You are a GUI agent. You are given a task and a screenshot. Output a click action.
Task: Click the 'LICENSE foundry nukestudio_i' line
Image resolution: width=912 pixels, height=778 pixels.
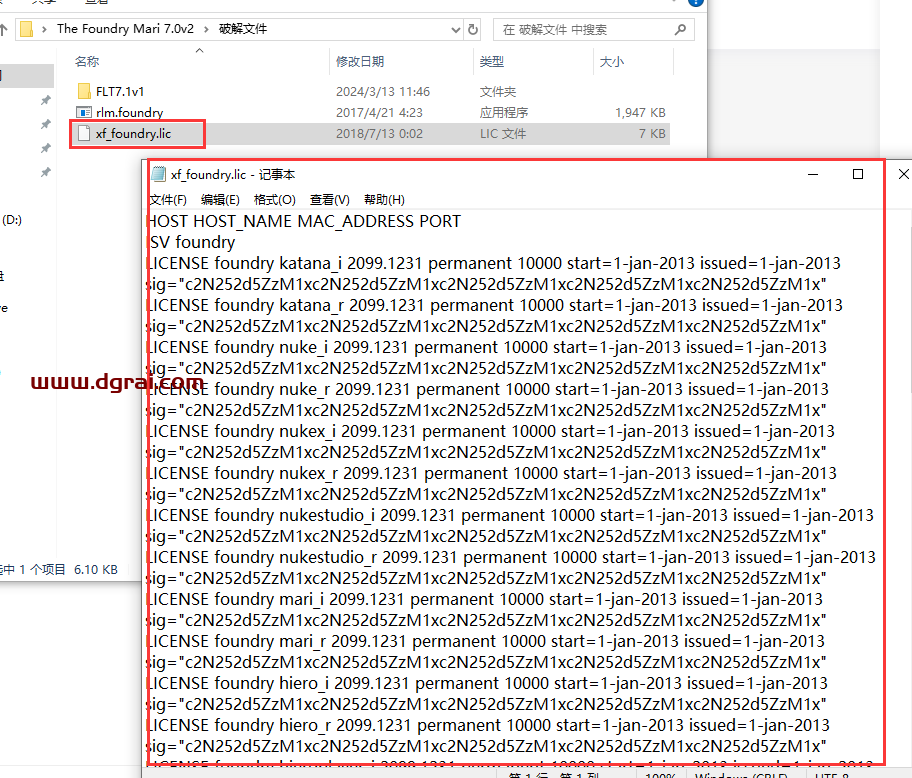click(511, 515)
